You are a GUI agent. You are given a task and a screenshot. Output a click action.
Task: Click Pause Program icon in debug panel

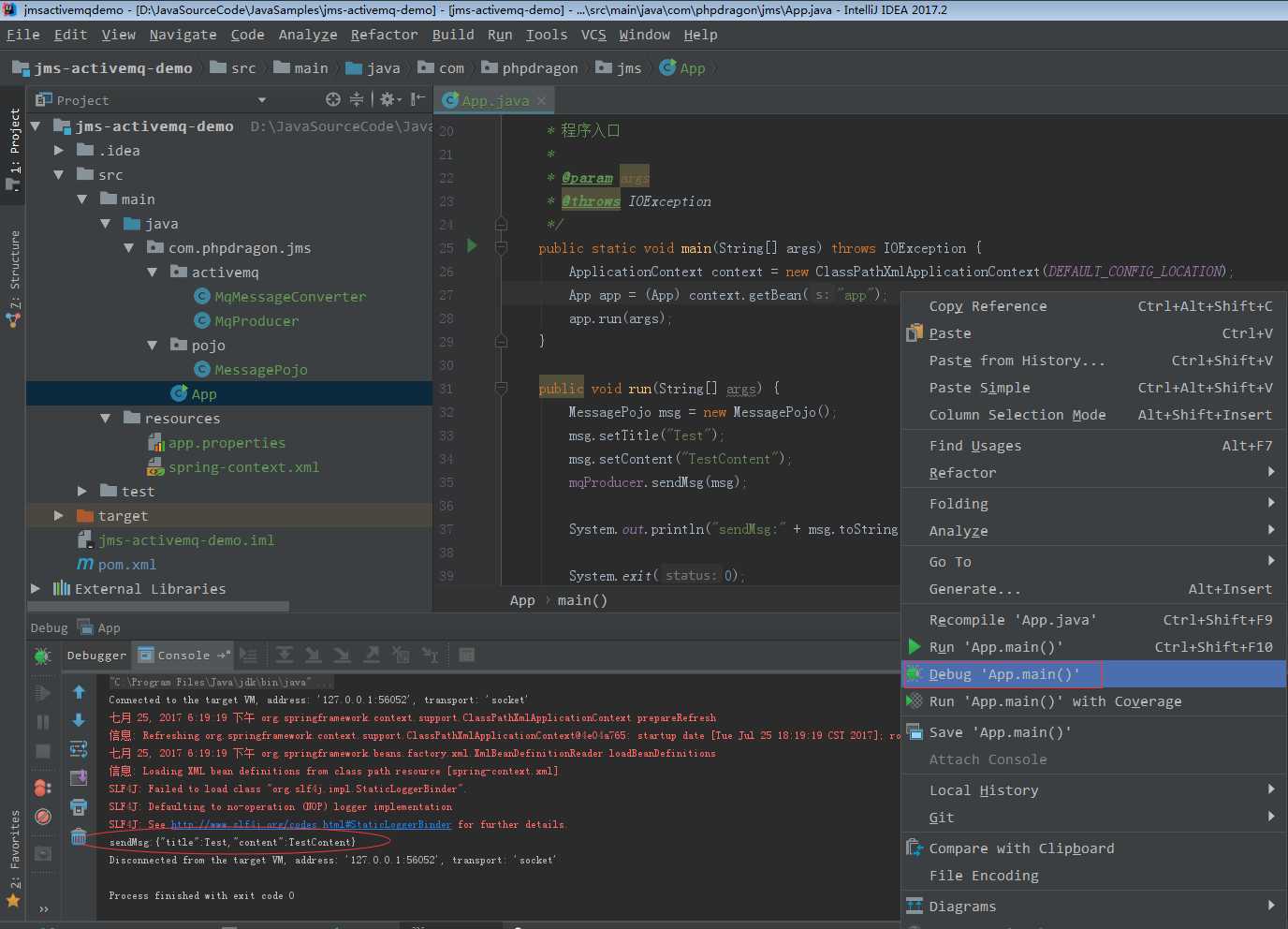pyautogui.click(x=42, y=722)
